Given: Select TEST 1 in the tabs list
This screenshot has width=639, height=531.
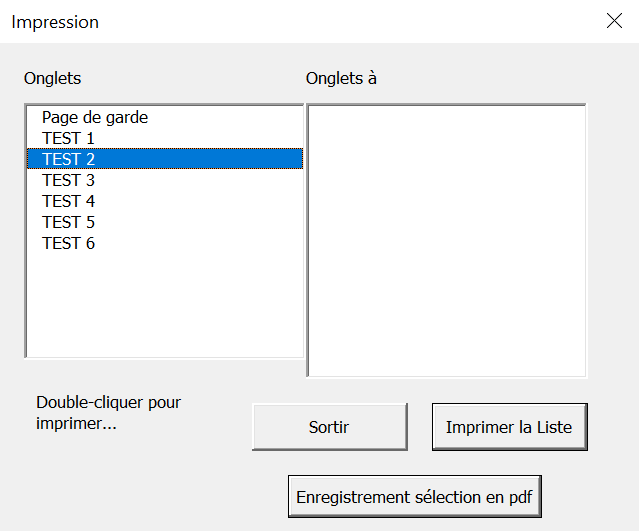Looking at the screenshot, I should [165, 138].
